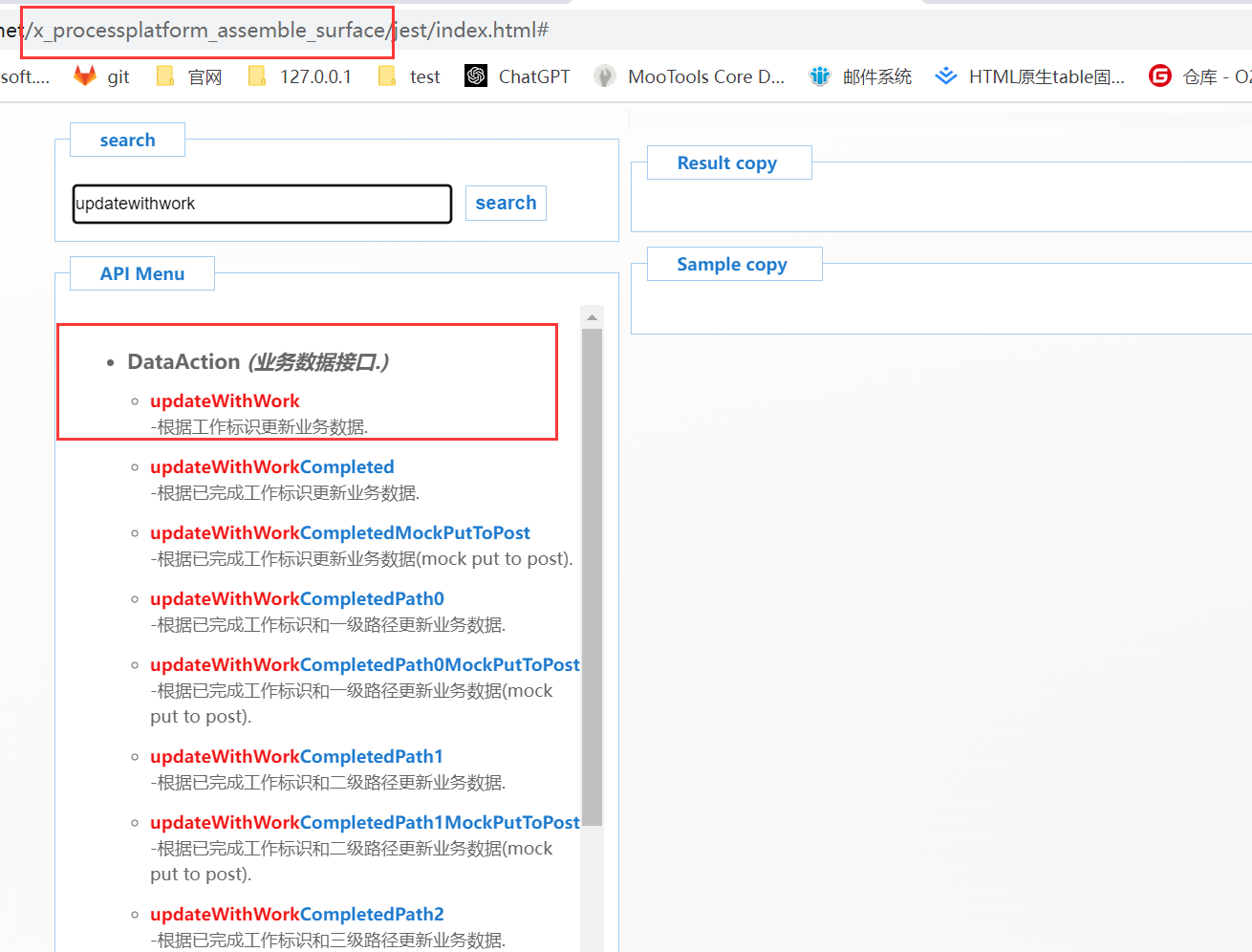
Task: Click the description -根据已完成工作标识和一级路径更新业务数据.
Action: (x=328, y=624)
